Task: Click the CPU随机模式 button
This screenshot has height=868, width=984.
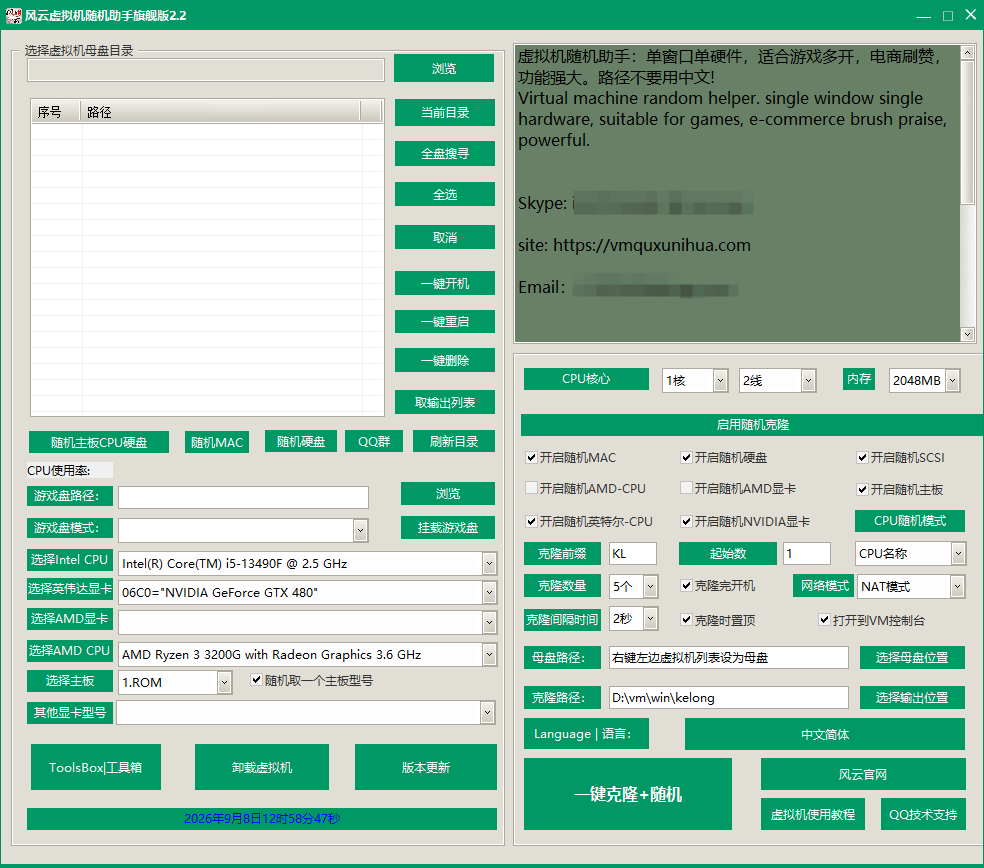Action: pyautogui.click(x=910, y=520)
